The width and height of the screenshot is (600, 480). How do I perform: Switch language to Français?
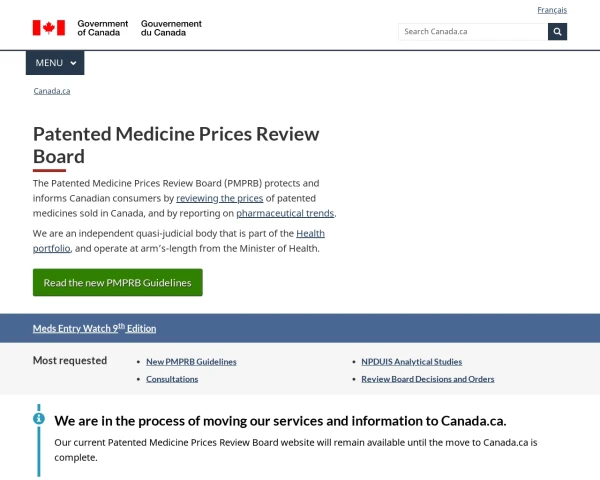click(x=551, y=10)
